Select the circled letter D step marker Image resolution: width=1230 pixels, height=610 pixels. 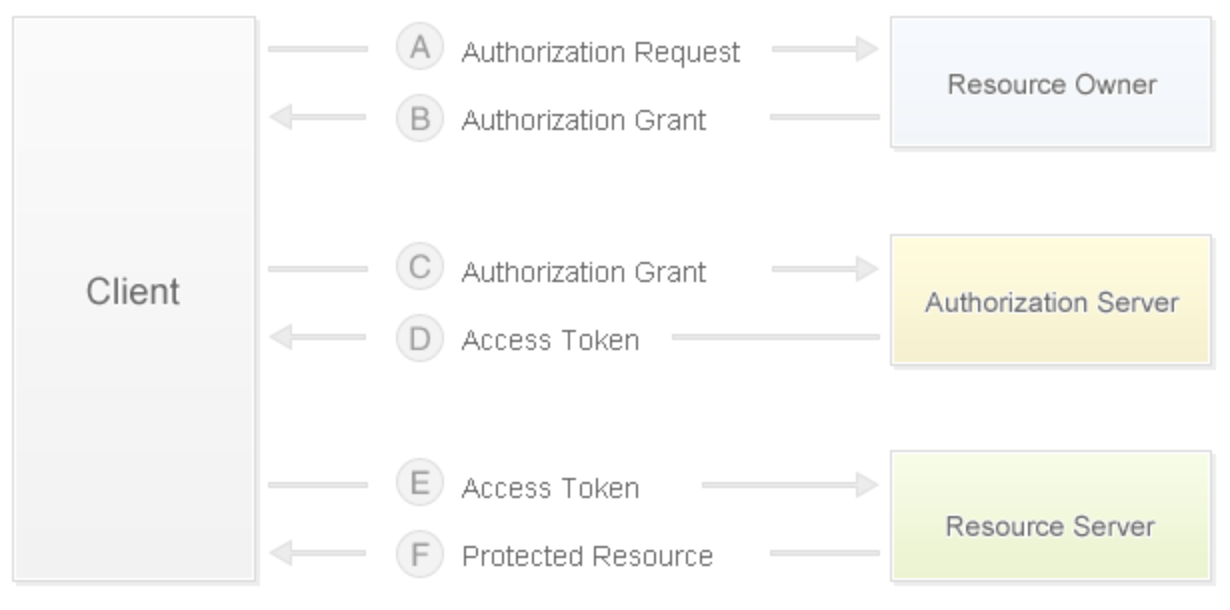click(x=420, y=338)
